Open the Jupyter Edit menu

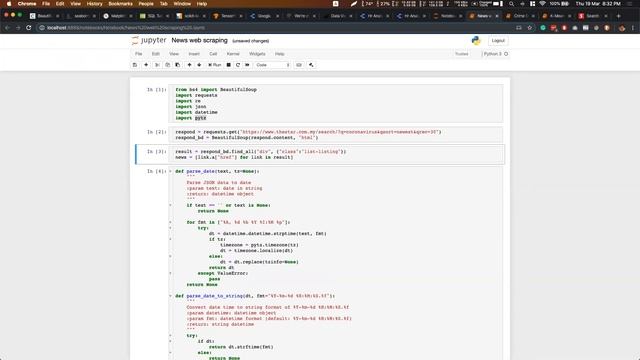(156, 54)
